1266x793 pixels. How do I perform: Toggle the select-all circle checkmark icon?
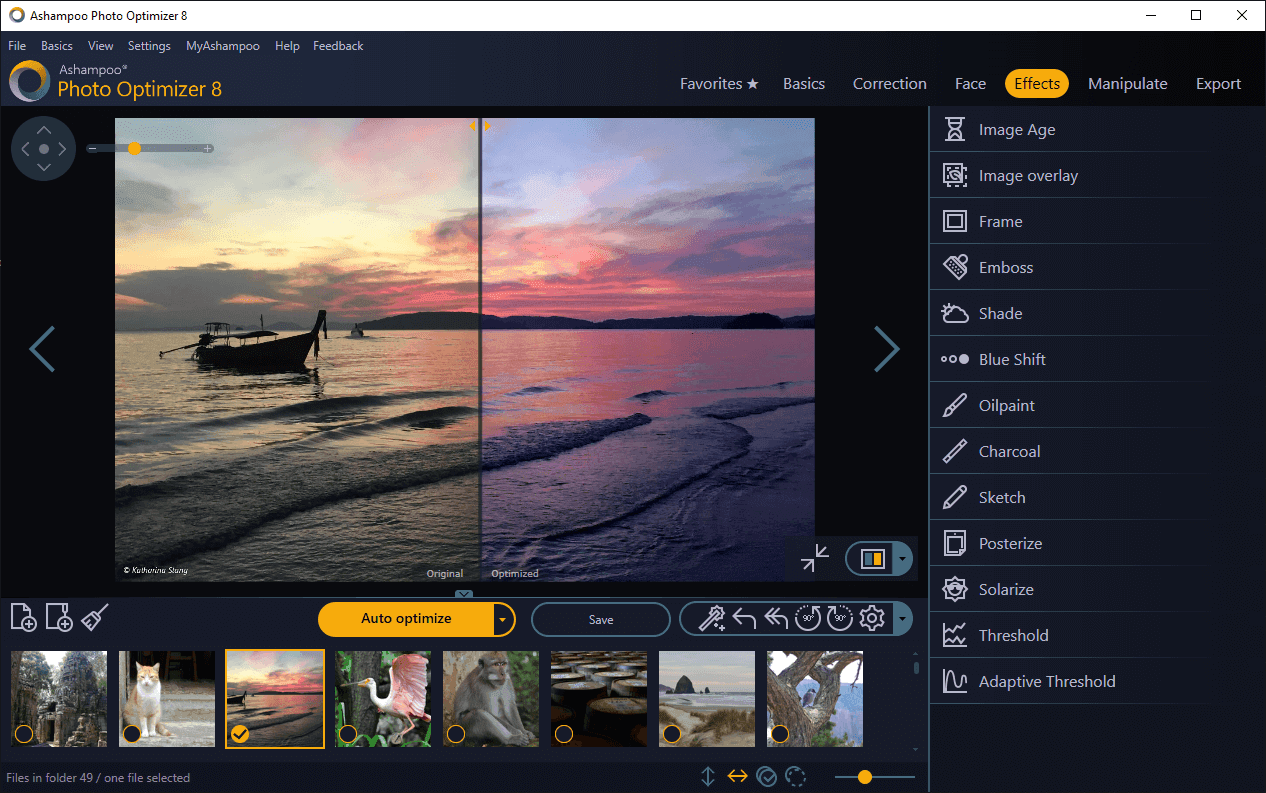pos(766,776)
